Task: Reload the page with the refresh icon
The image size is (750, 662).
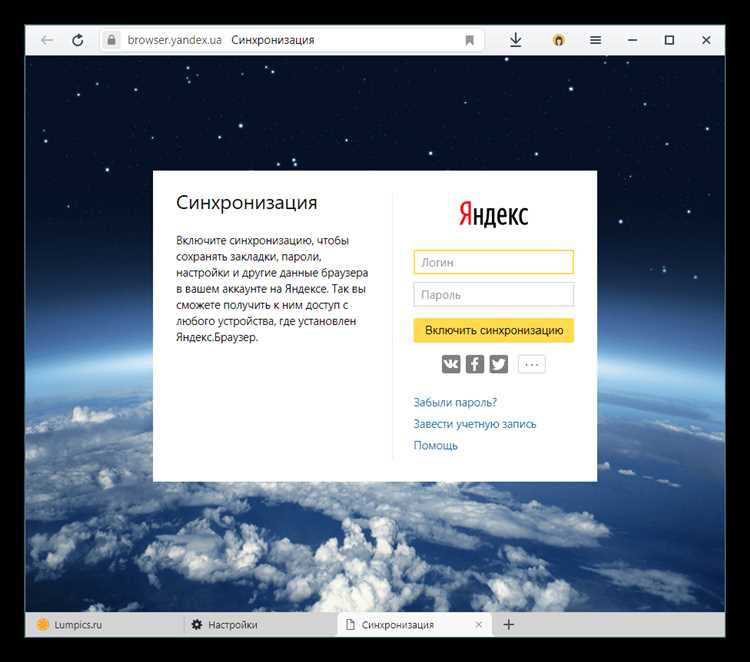Action: 77,40
